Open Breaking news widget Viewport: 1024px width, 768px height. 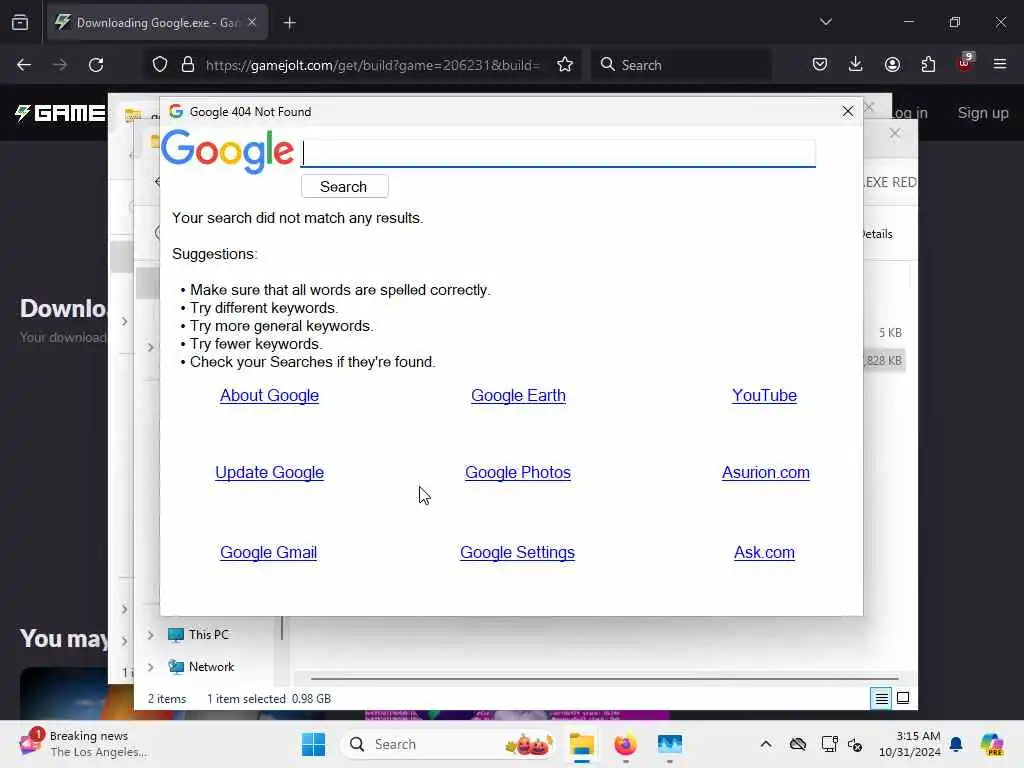(x=84, y=744)
